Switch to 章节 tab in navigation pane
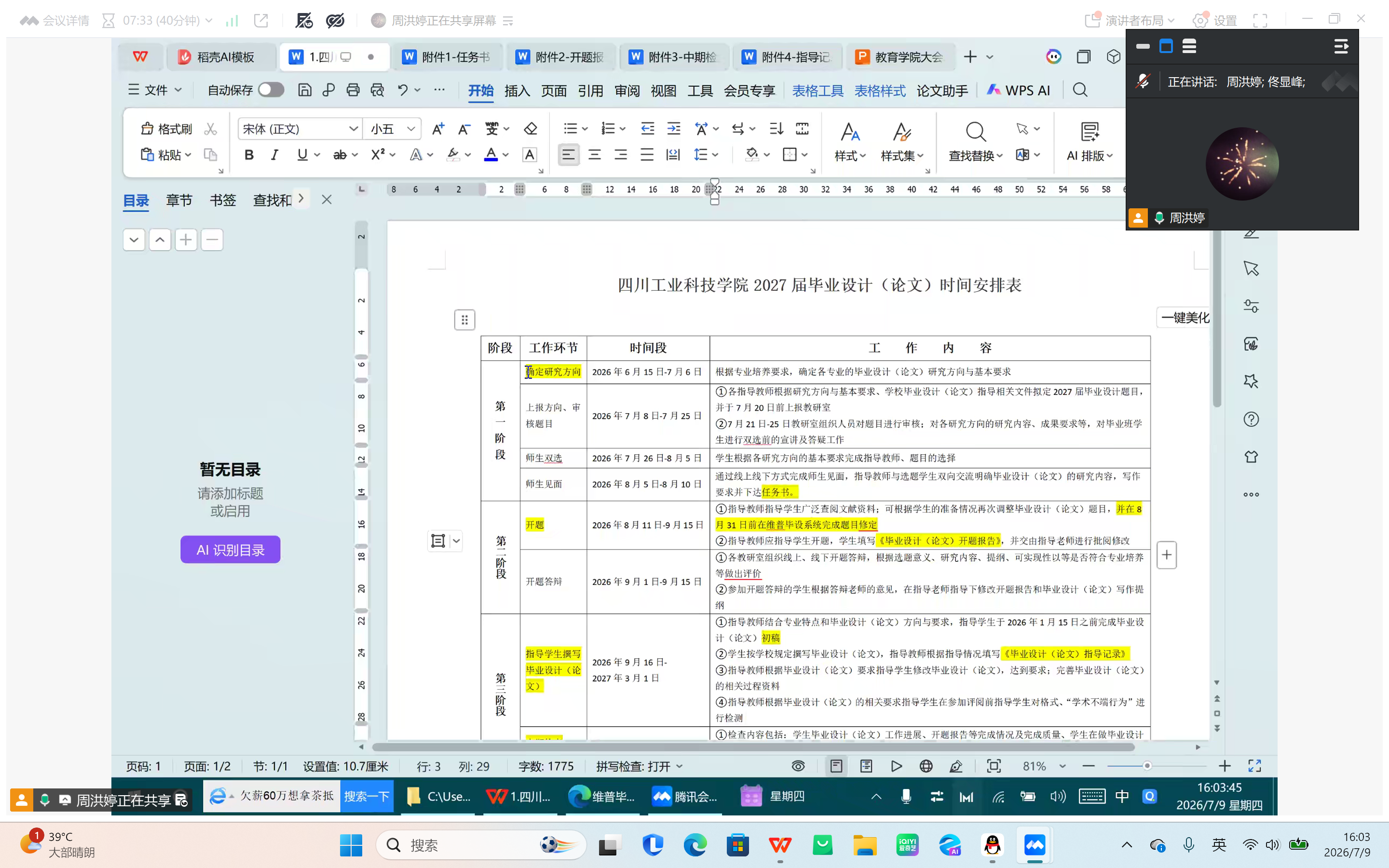The width and height of the screenshot is (1389, 868). click(179, 200)
